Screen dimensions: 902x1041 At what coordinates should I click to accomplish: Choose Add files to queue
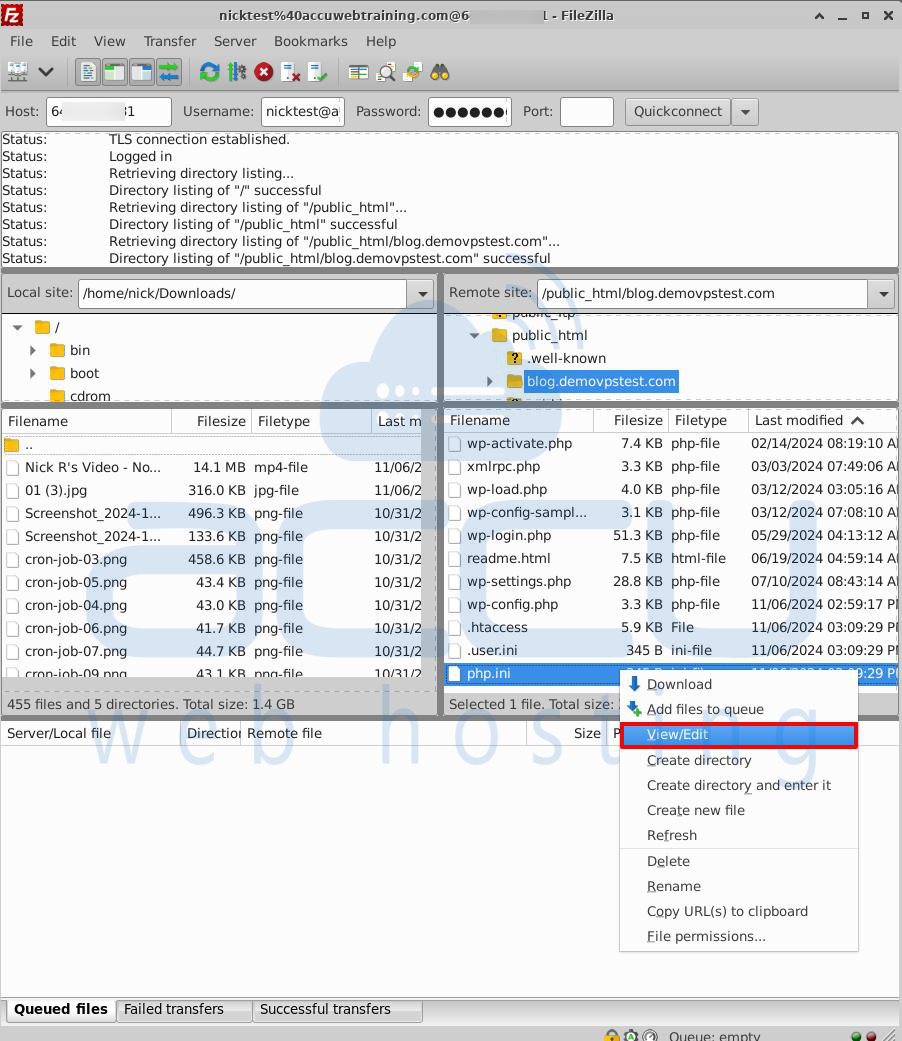click(x=739, y=710)
